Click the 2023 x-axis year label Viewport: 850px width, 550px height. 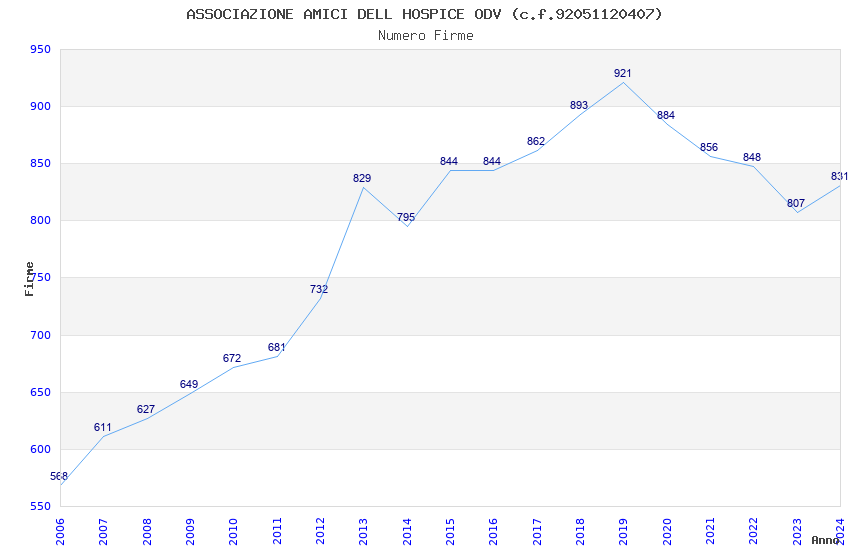coord(797,532)
